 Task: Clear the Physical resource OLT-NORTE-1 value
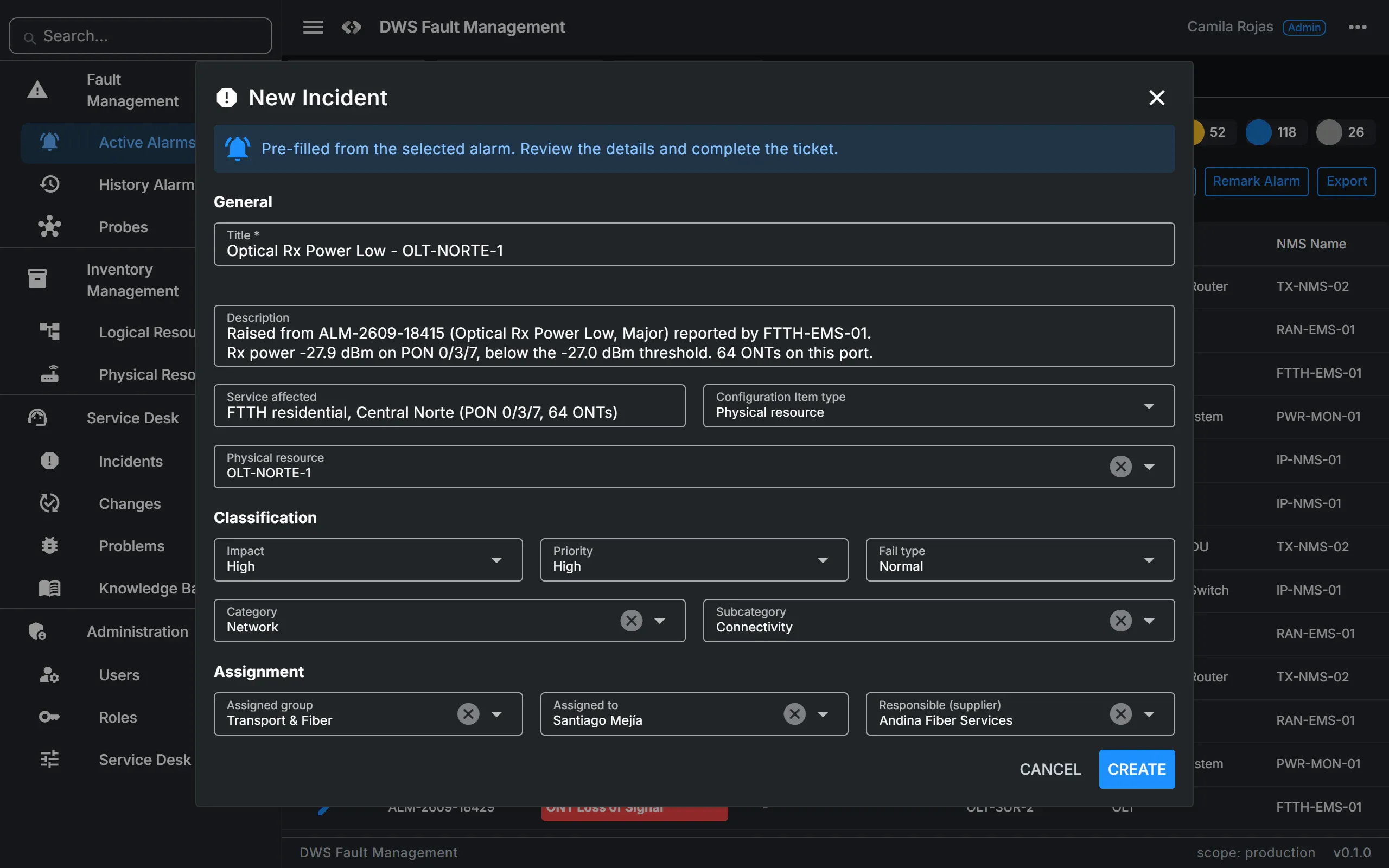[x=1120, y=467]
